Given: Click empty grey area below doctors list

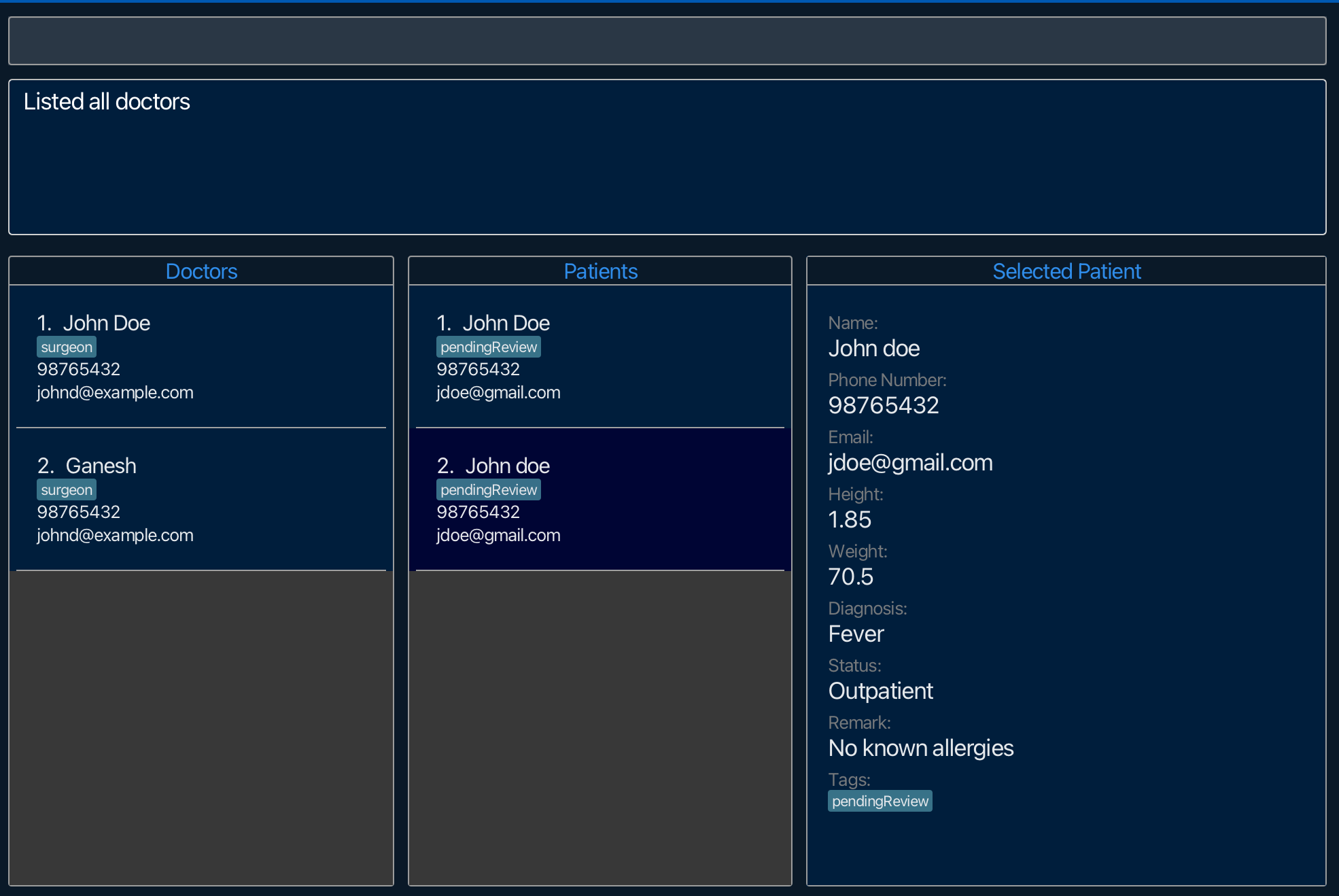Looking at the screenshot, I should (201, 727).
